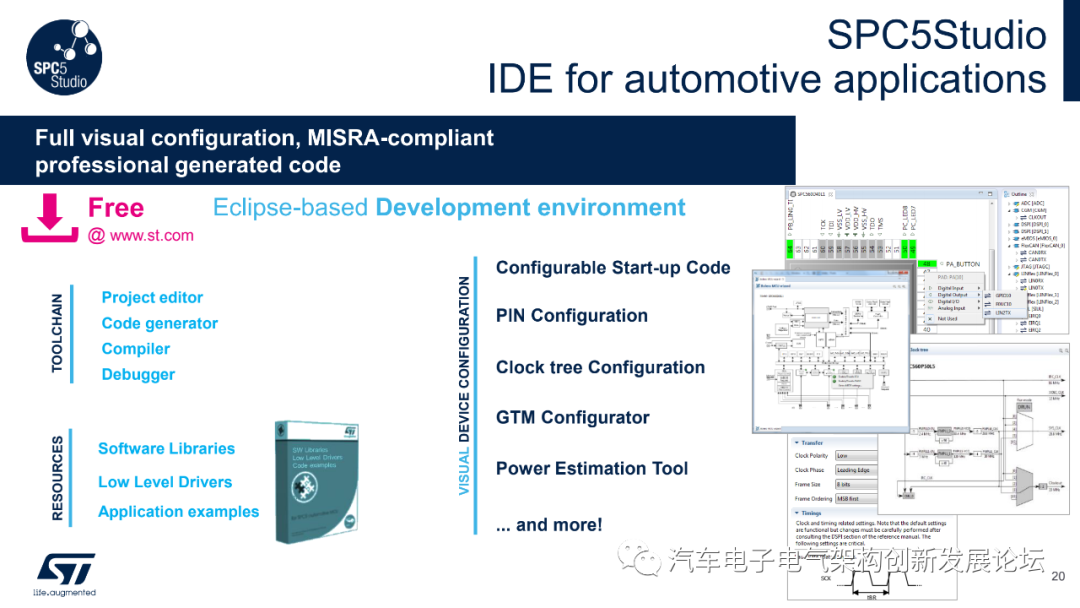Image resolution: width=1080 pixels, height=608 pixels.
Task: Expand the ADC node in Outline
Action: pos(1009,204)
